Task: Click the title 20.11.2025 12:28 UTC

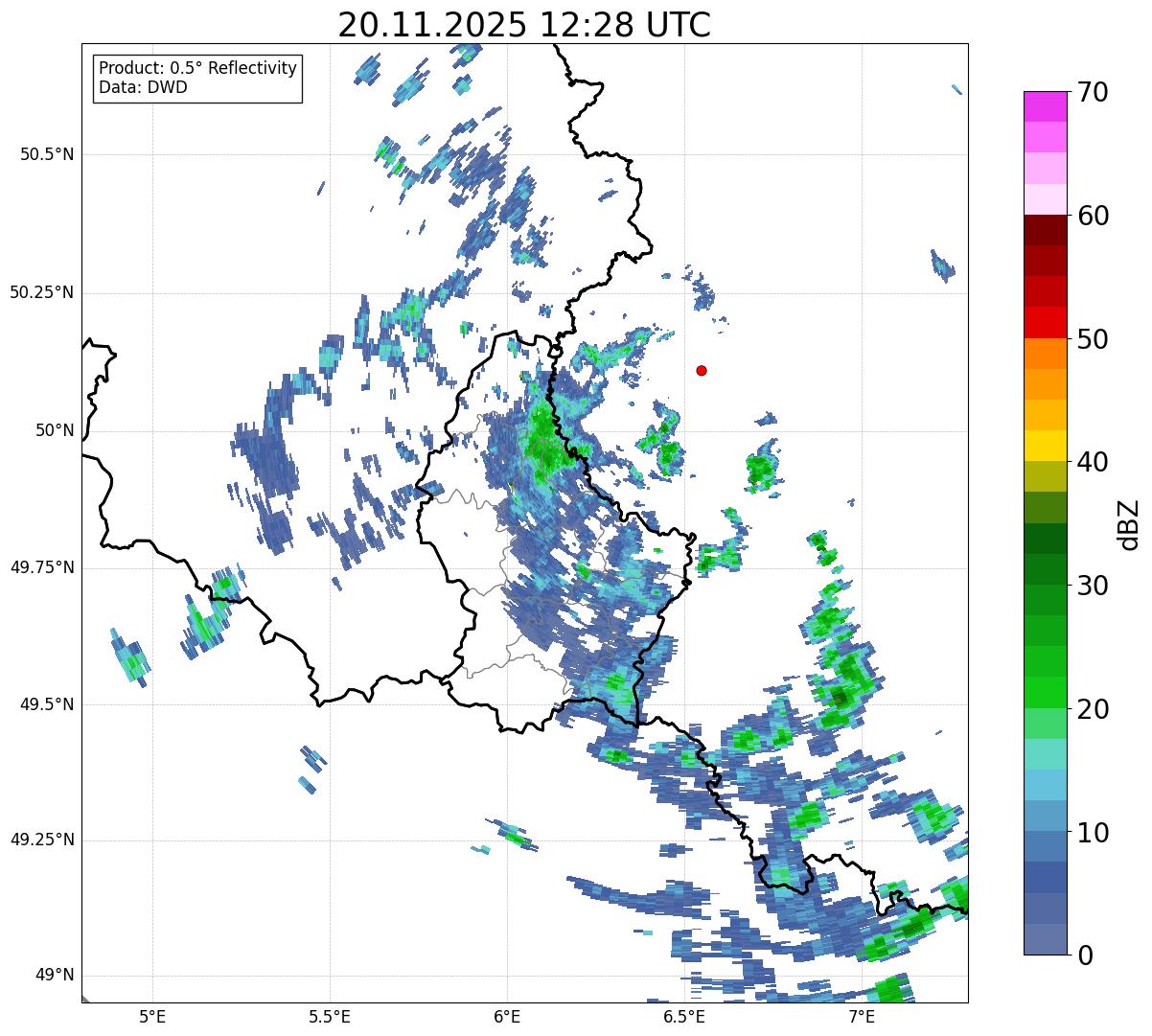Action: pyautogui.click(x=524, y=25)
